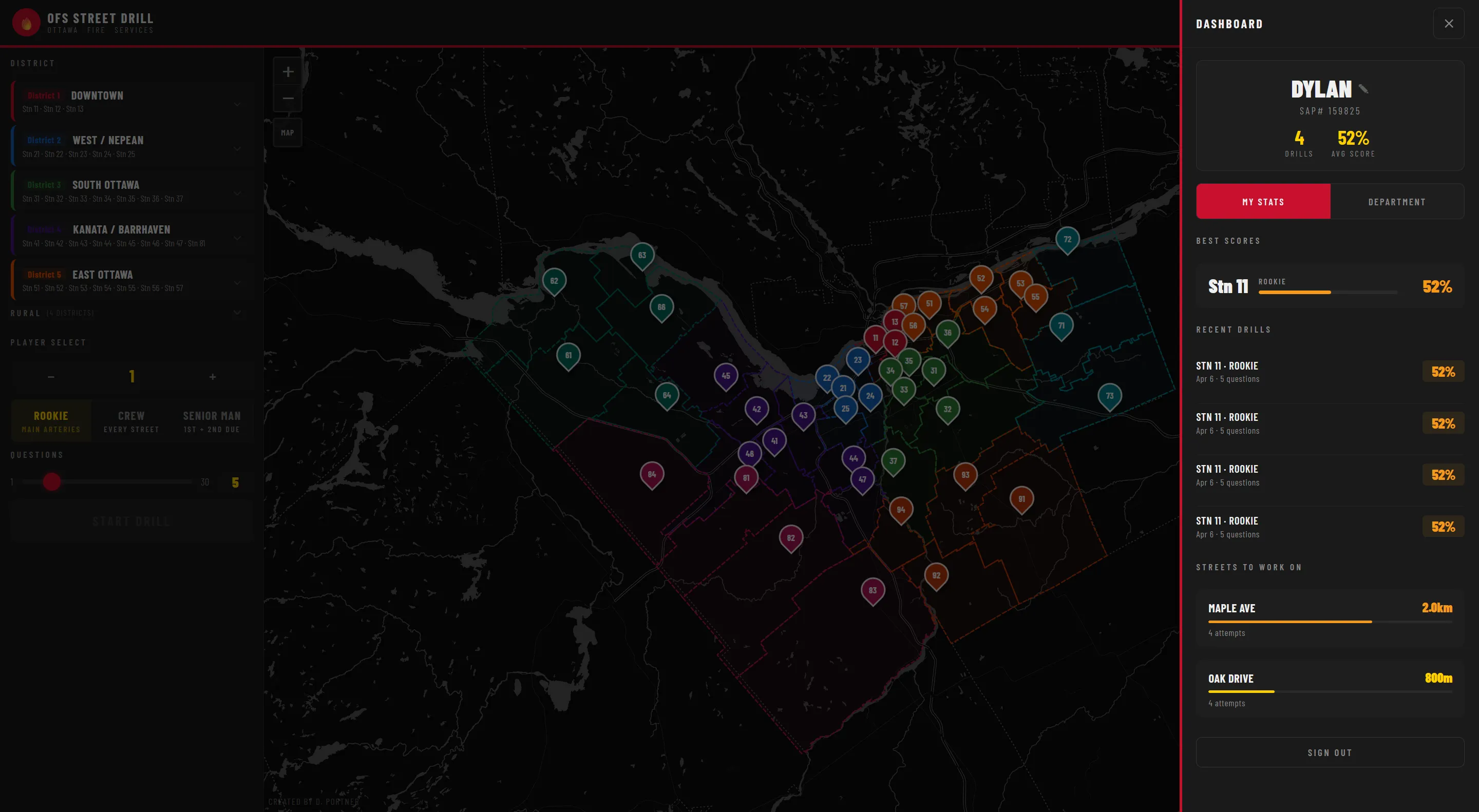Select Rookie difficulty mode
1479x812 pixels.
point(51,421)
